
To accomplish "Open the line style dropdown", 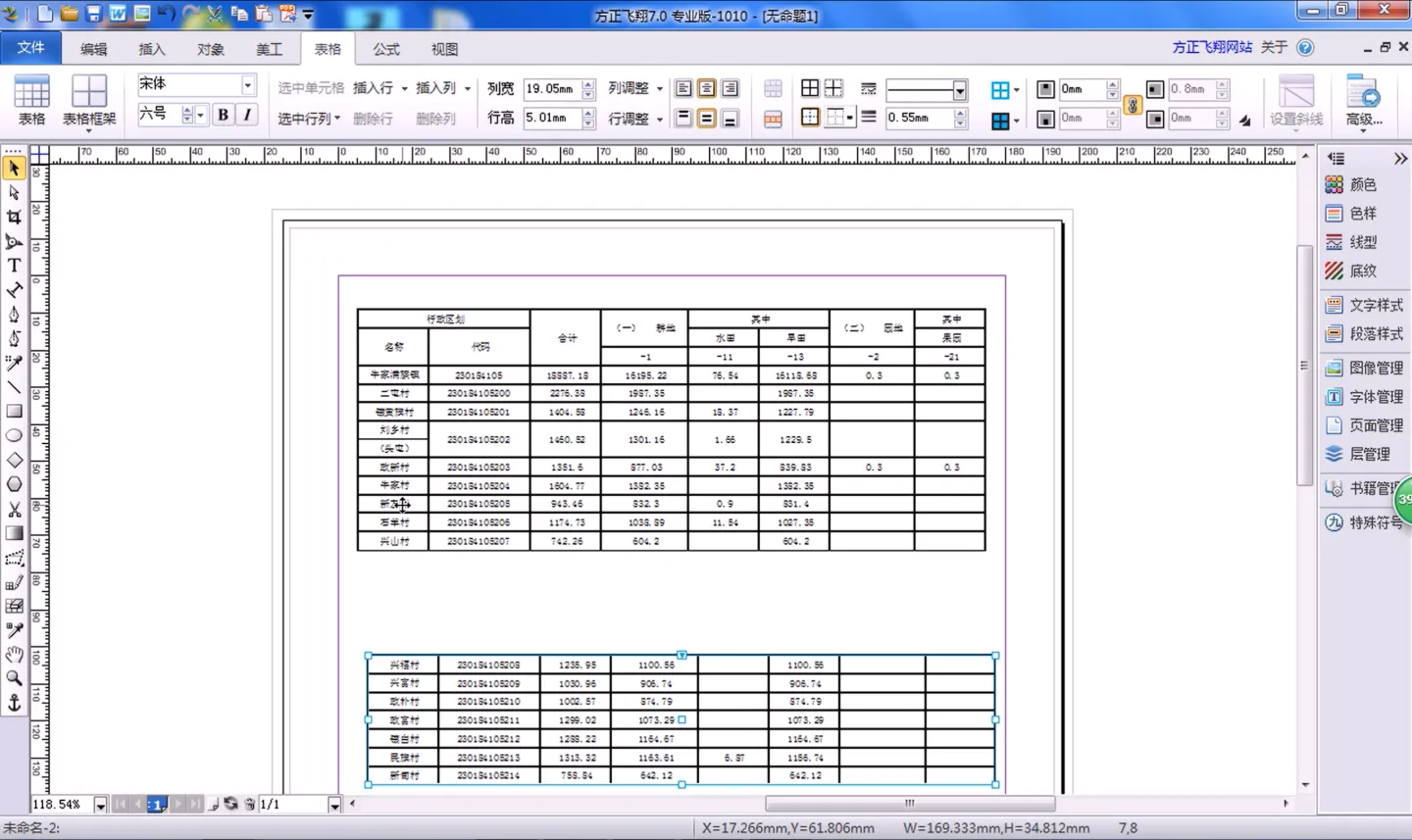I will (x=959, y=90).
